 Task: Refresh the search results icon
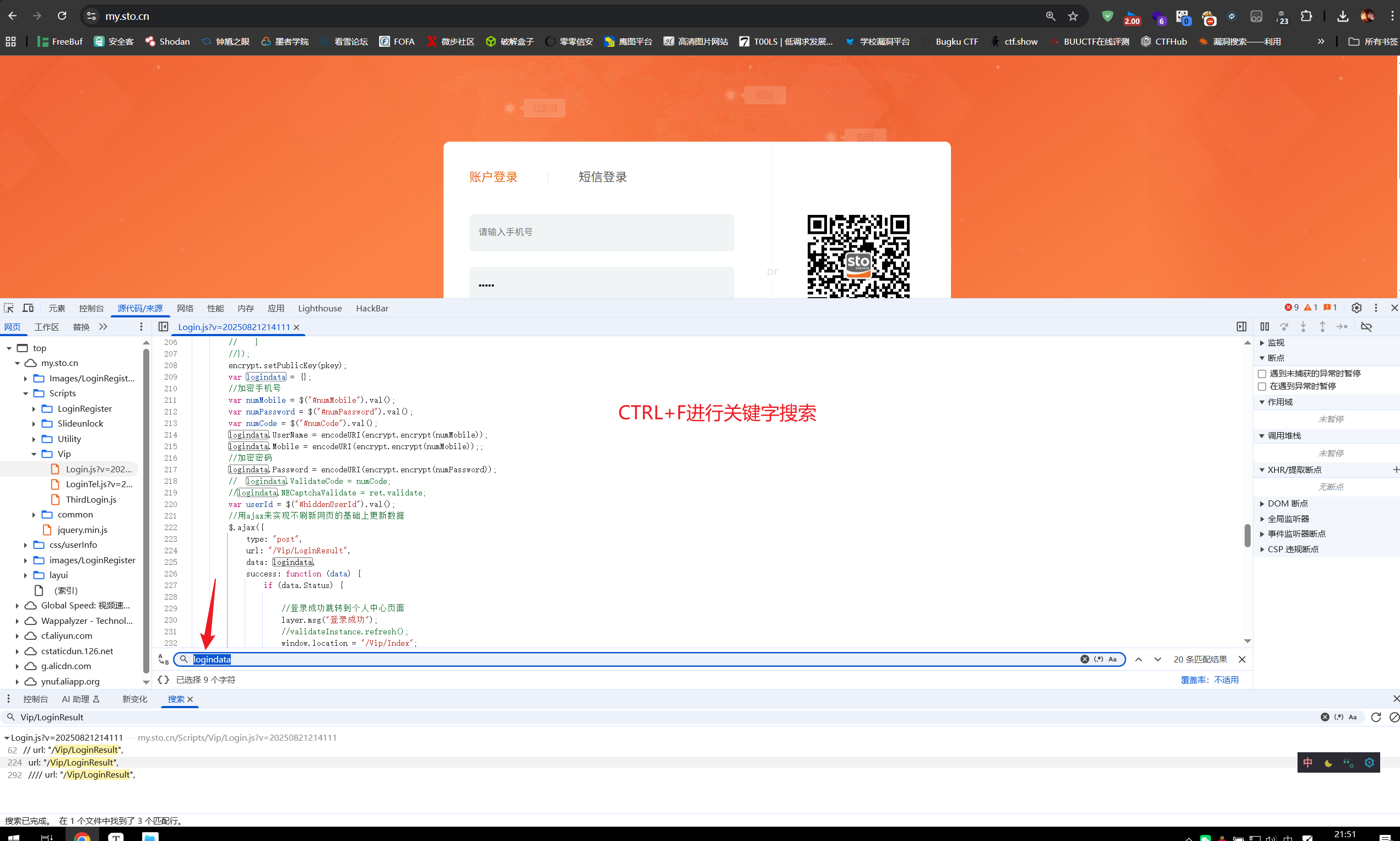click(x=1376, y=717)
